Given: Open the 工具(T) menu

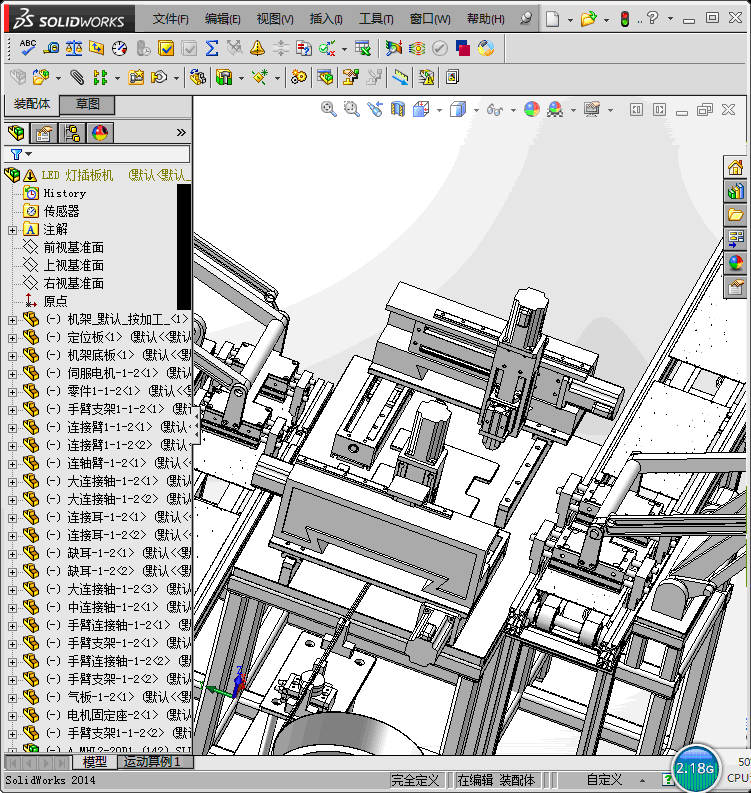Looking at the screenshot, I should 376,19.
